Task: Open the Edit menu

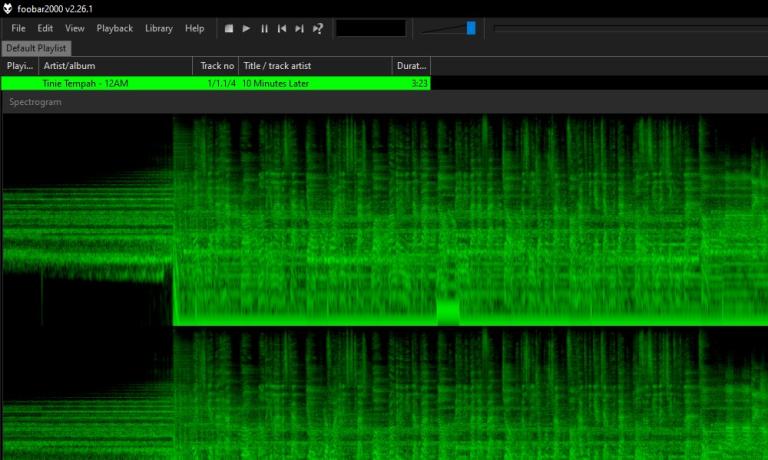Action: coord(45,28)
